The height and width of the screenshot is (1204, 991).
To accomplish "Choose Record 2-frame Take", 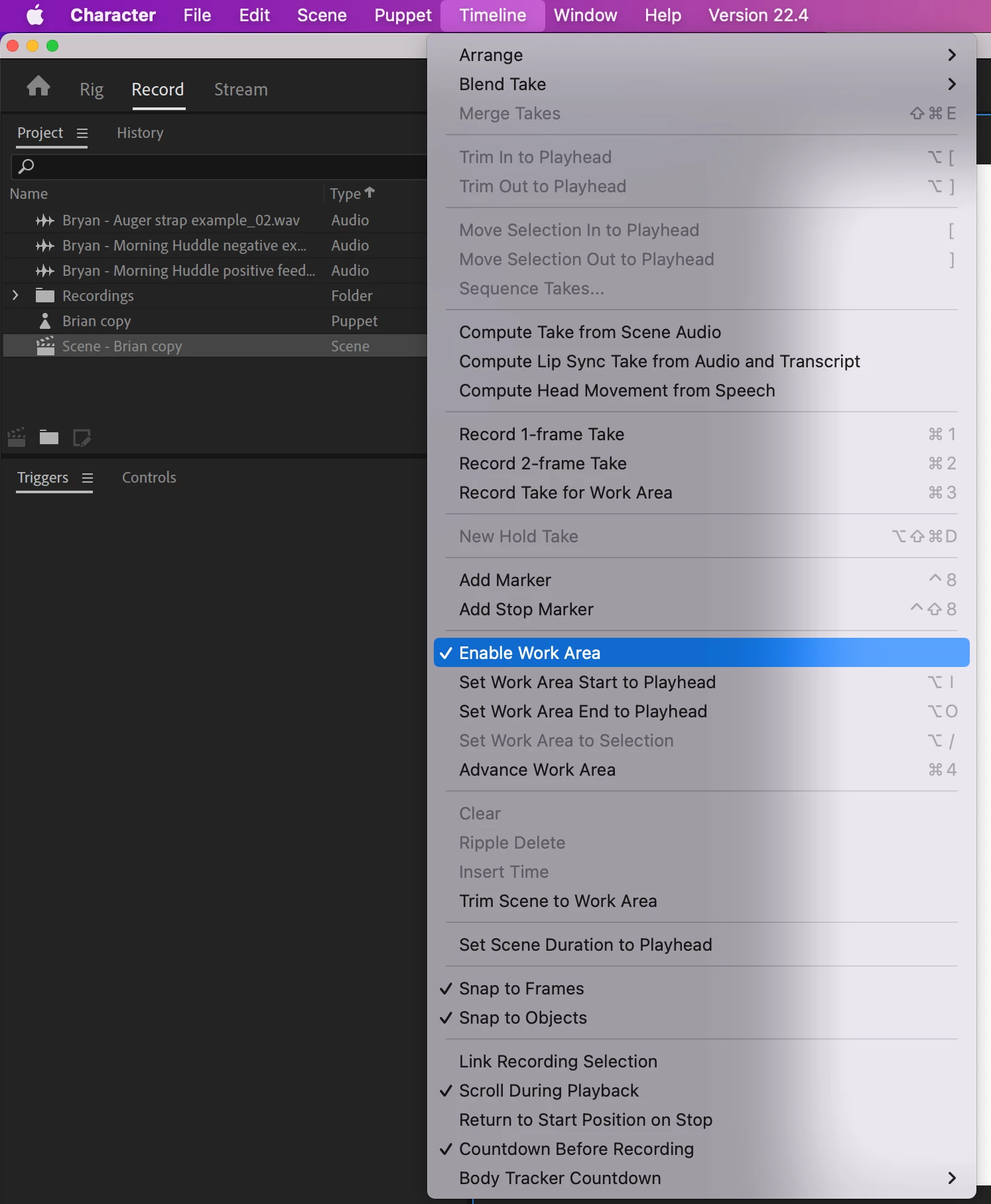I will 701,463.
